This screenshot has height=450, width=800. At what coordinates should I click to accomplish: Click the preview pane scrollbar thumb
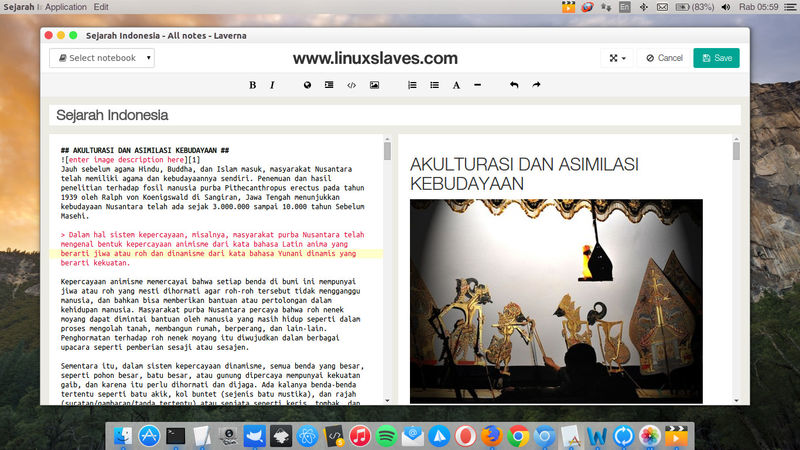click(x=736, y=152)
